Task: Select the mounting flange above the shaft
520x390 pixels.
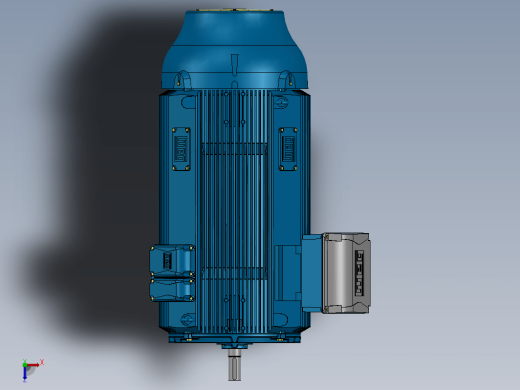Action: (x=235, y=339)
